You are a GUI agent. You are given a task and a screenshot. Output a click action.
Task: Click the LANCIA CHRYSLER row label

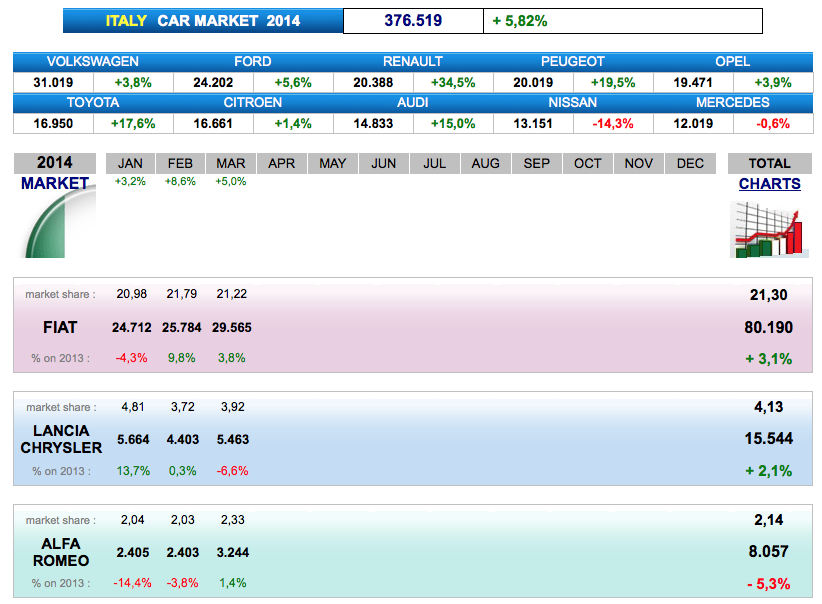tap(61, 439)
